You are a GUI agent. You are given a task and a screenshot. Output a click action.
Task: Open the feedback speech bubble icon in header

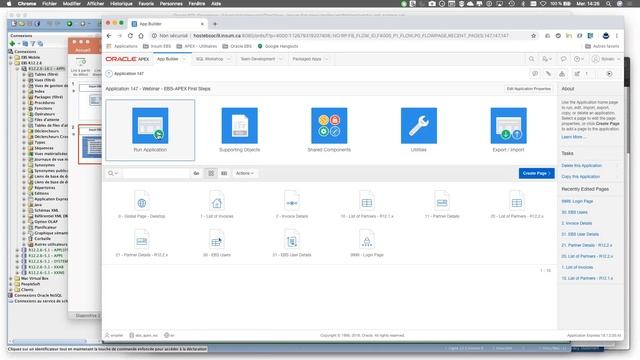[563, 59]
